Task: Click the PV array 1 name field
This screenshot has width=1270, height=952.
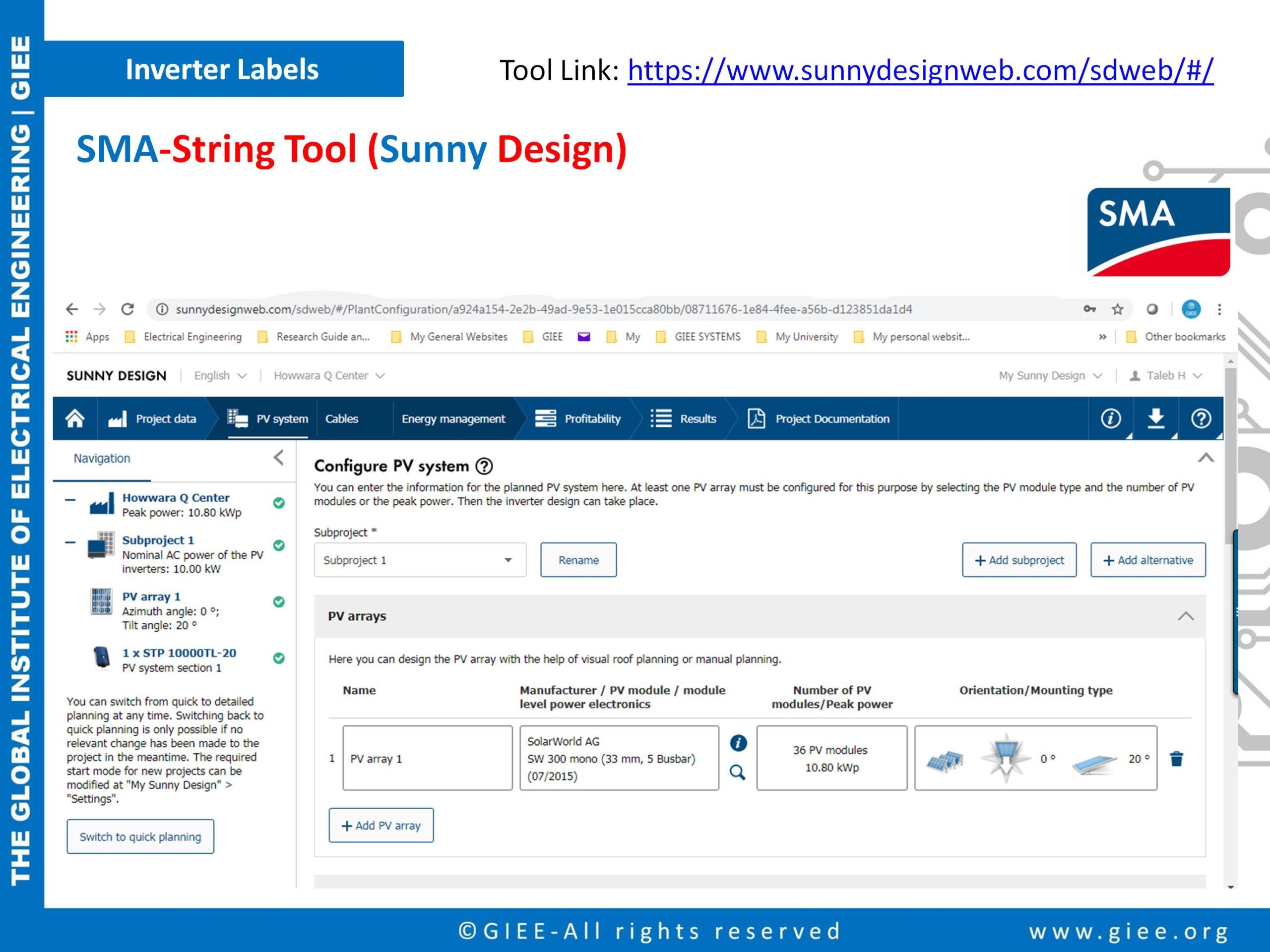Action: point(427,758)
